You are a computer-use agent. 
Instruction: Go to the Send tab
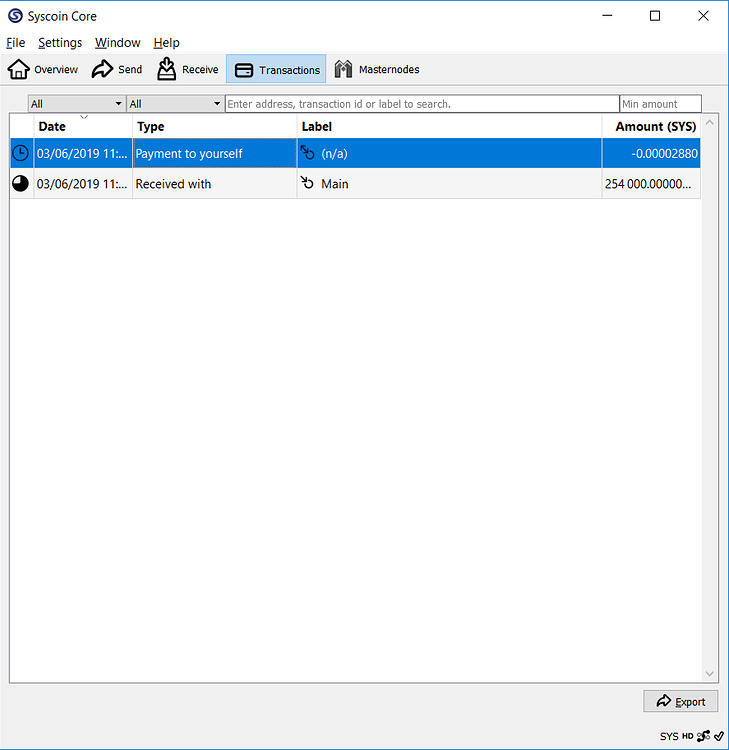point(117,69)
